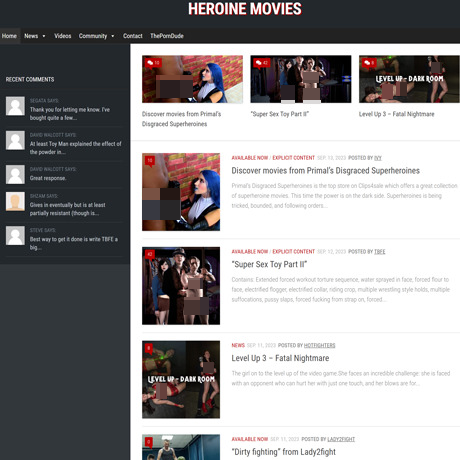Viewport: 460px width, 460px height.
Task: Click Steve's avatar in Recent Comments
Action: pos(15,236)
